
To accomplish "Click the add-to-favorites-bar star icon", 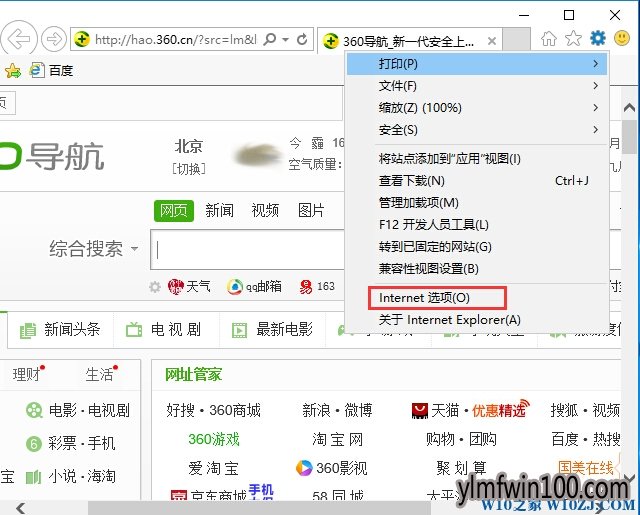I will pyautogui.click(x=13, y=71).
